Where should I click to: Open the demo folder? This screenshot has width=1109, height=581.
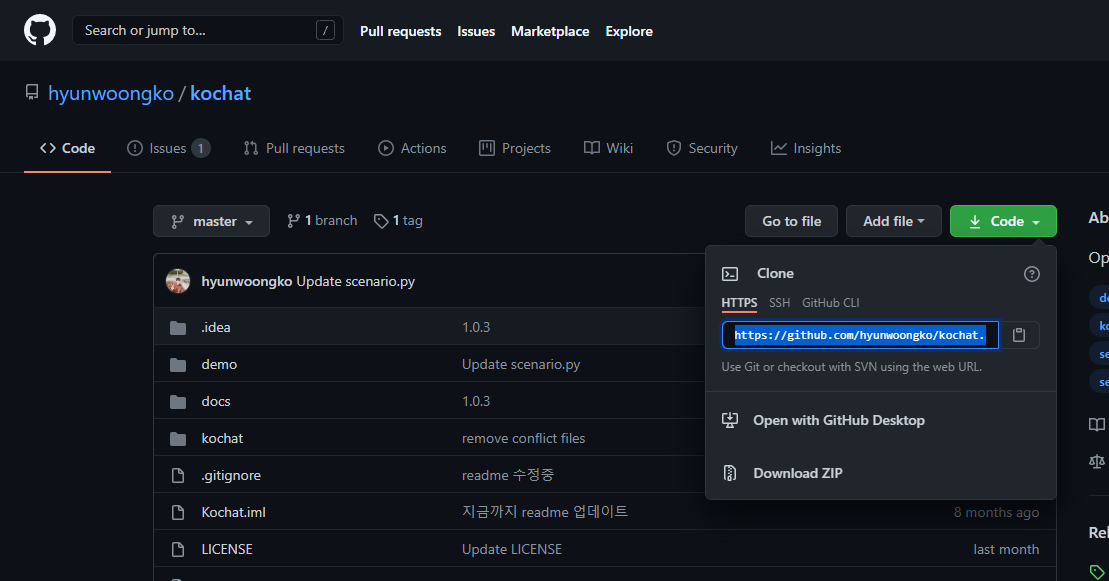(219, 364)
